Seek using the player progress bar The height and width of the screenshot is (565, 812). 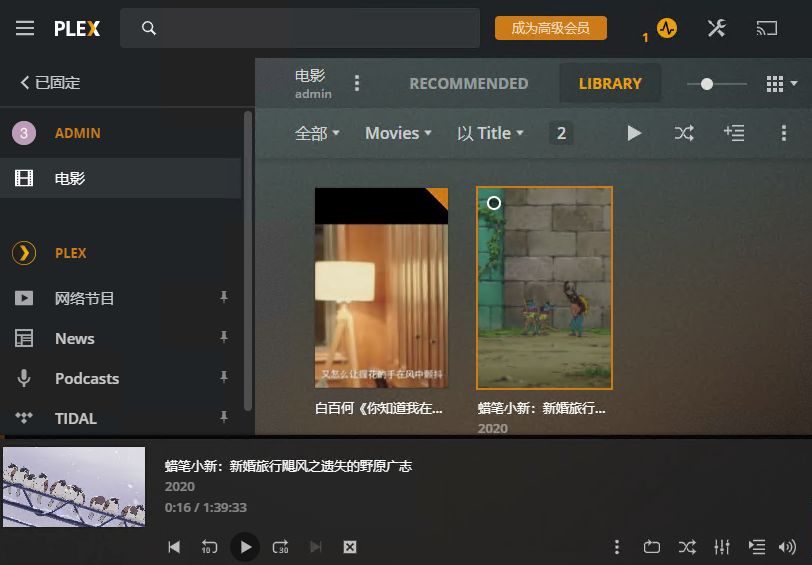(x=406, y=438)
